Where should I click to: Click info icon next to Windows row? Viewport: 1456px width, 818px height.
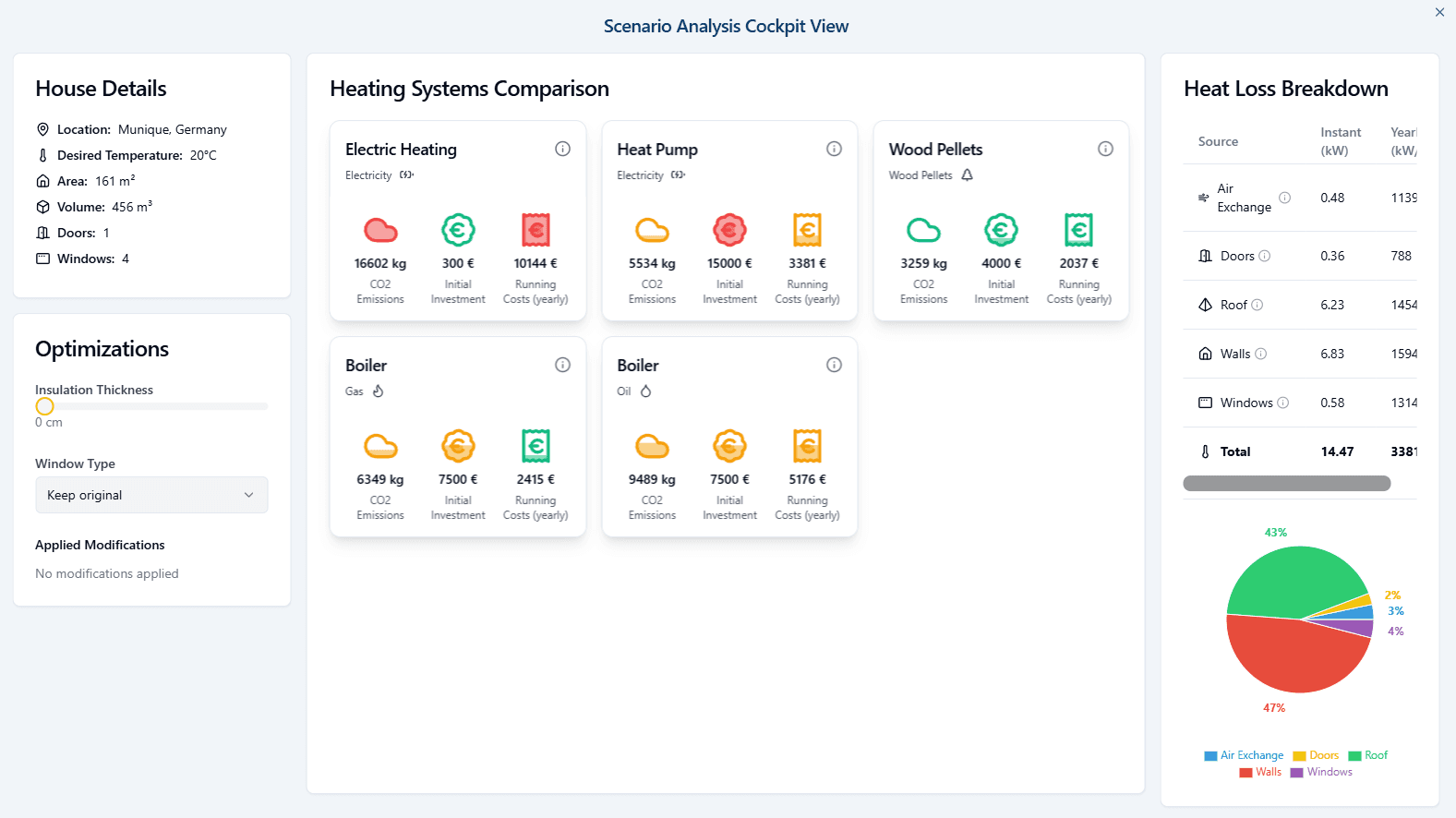1283,403
